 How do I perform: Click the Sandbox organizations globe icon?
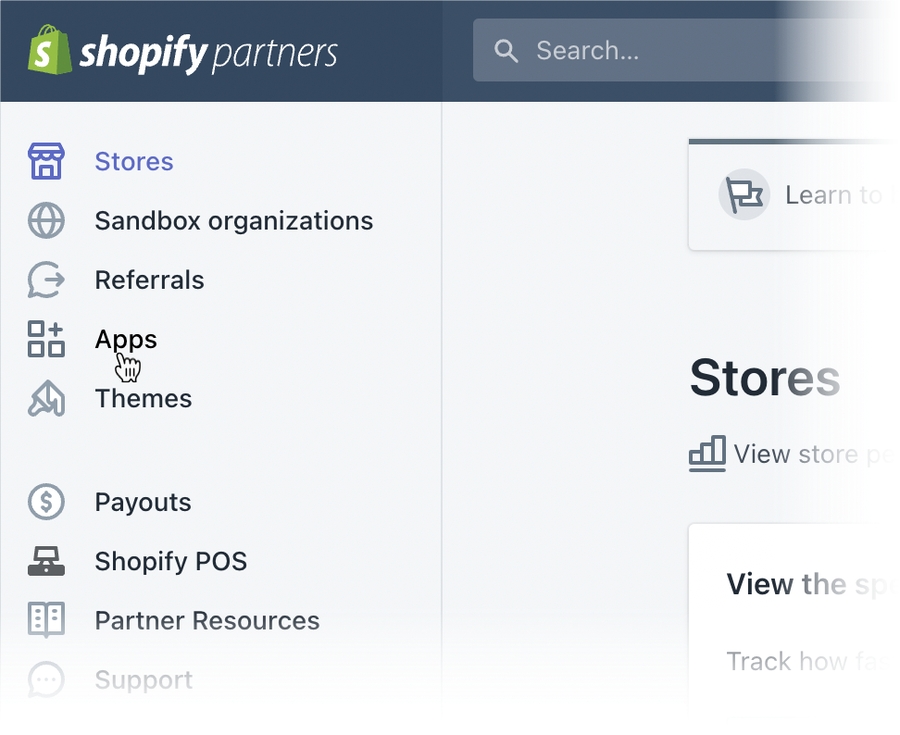tap(46, 221)
